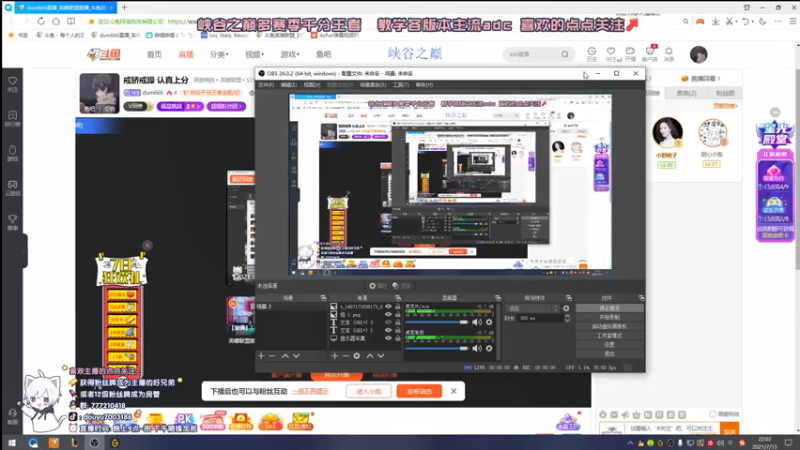Increase transition duration with the up stepper
The image size is (800, 450).
pyautogui.click(x=567, y=316)
